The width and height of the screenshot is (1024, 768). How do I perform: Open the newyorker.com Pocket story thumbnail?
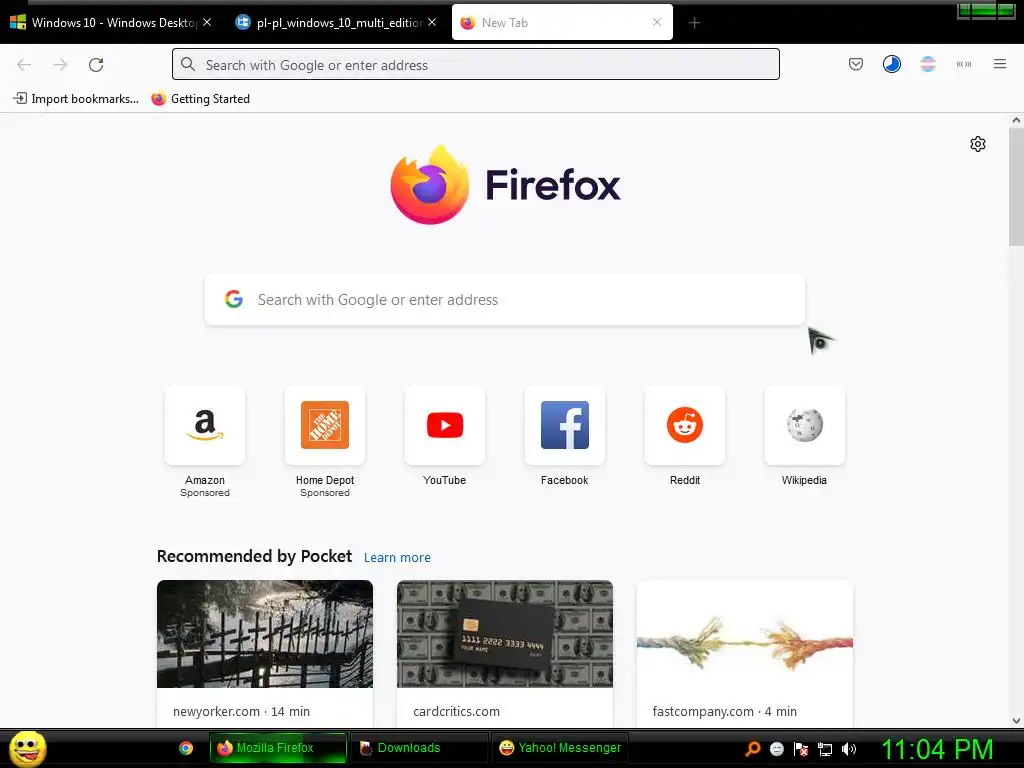tap(265, 633)
